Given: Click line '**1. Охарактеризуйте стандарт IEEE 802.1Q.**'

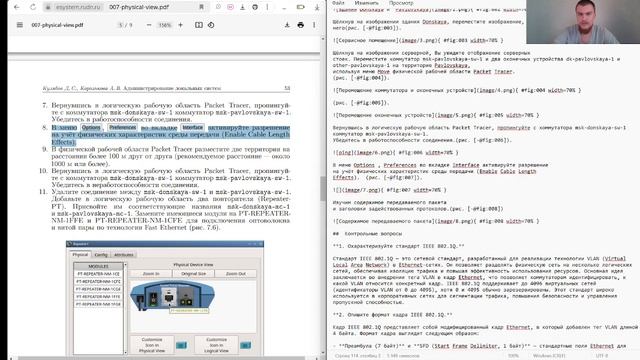Looking at the screenshot, I should [398, 246].
